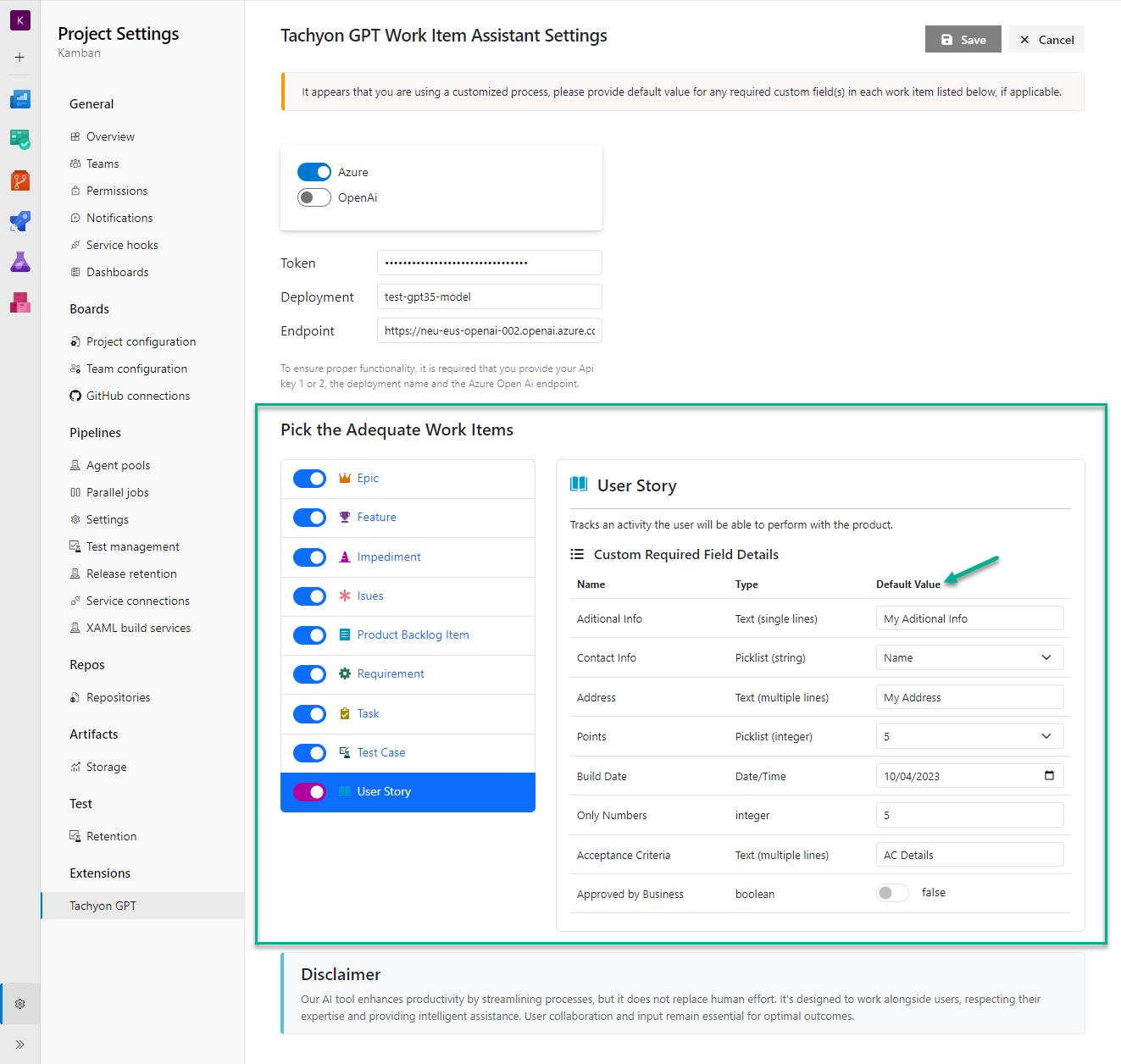Viewport: 1121px width, 1064px height.
Task: Open Boards from the left rail icon
Action: (19, 99)
